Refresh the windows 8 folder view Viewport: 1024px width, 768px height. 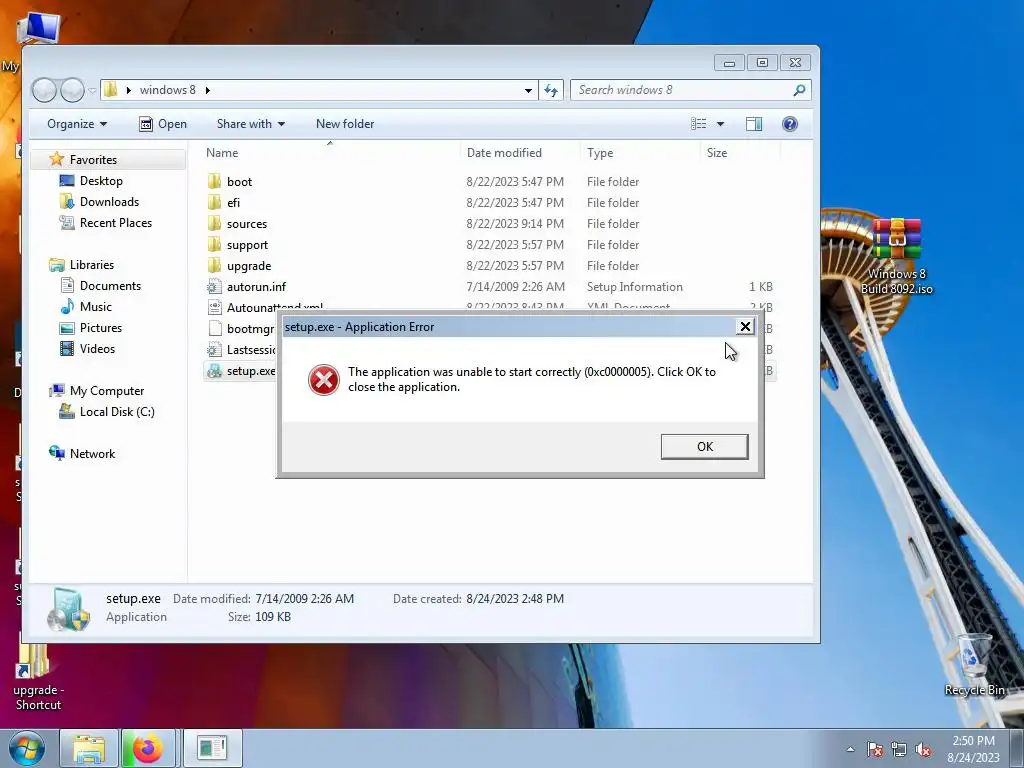(551, 90)
